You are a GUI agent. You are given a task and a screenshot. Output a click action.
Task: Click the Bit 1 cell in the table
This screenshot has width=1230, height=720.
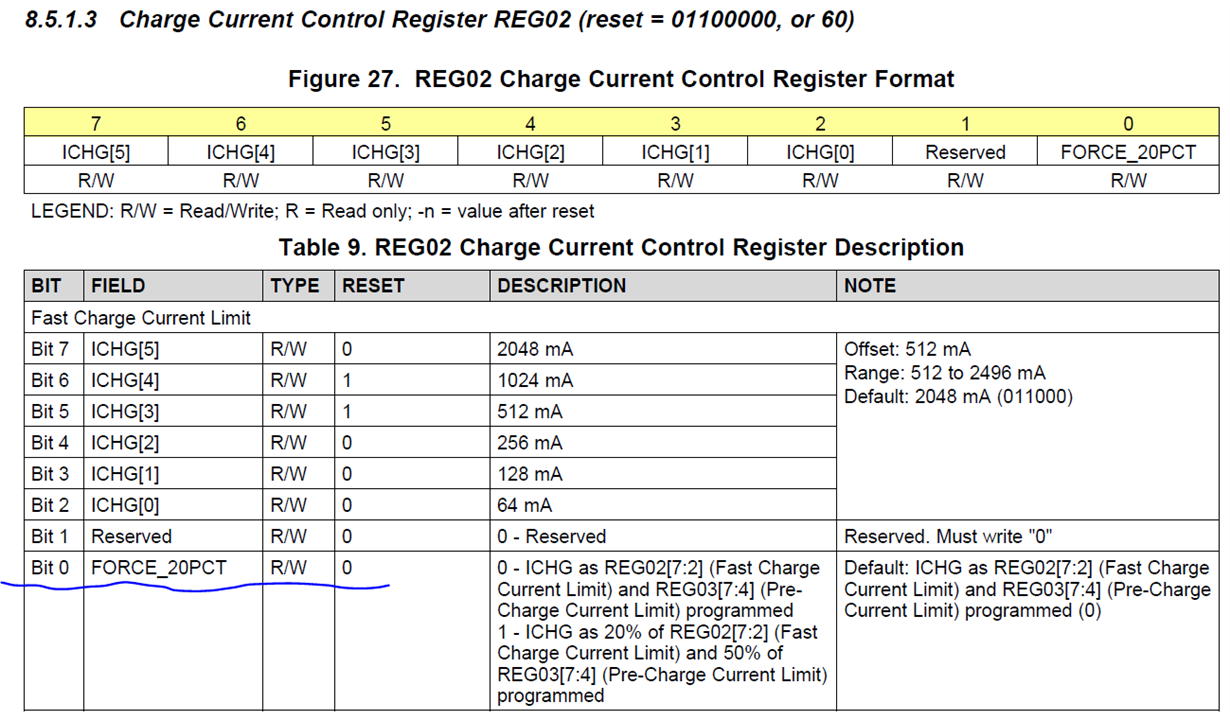coord(54,536)
